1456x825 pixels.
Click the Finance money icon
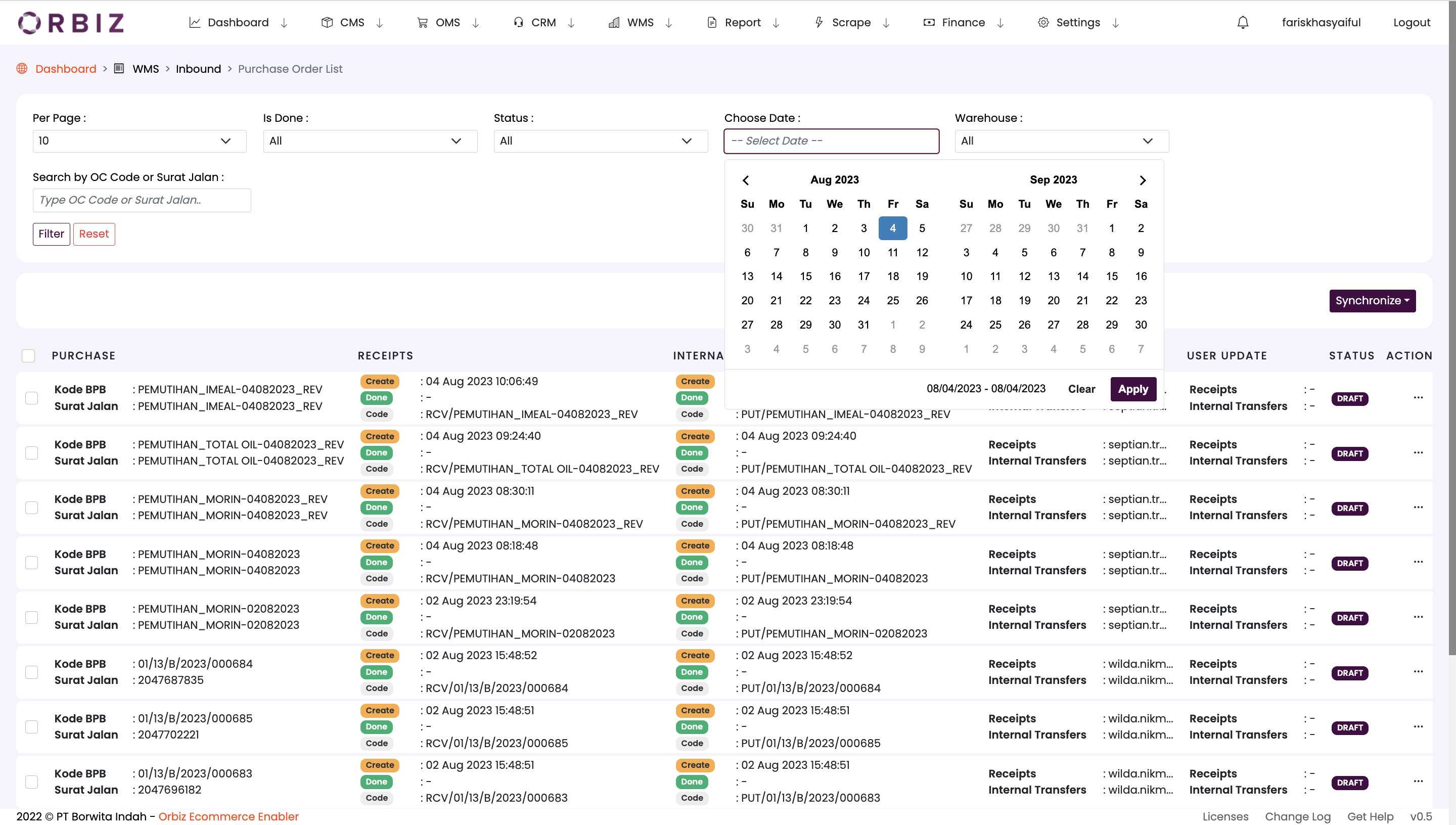pos(929,23)
